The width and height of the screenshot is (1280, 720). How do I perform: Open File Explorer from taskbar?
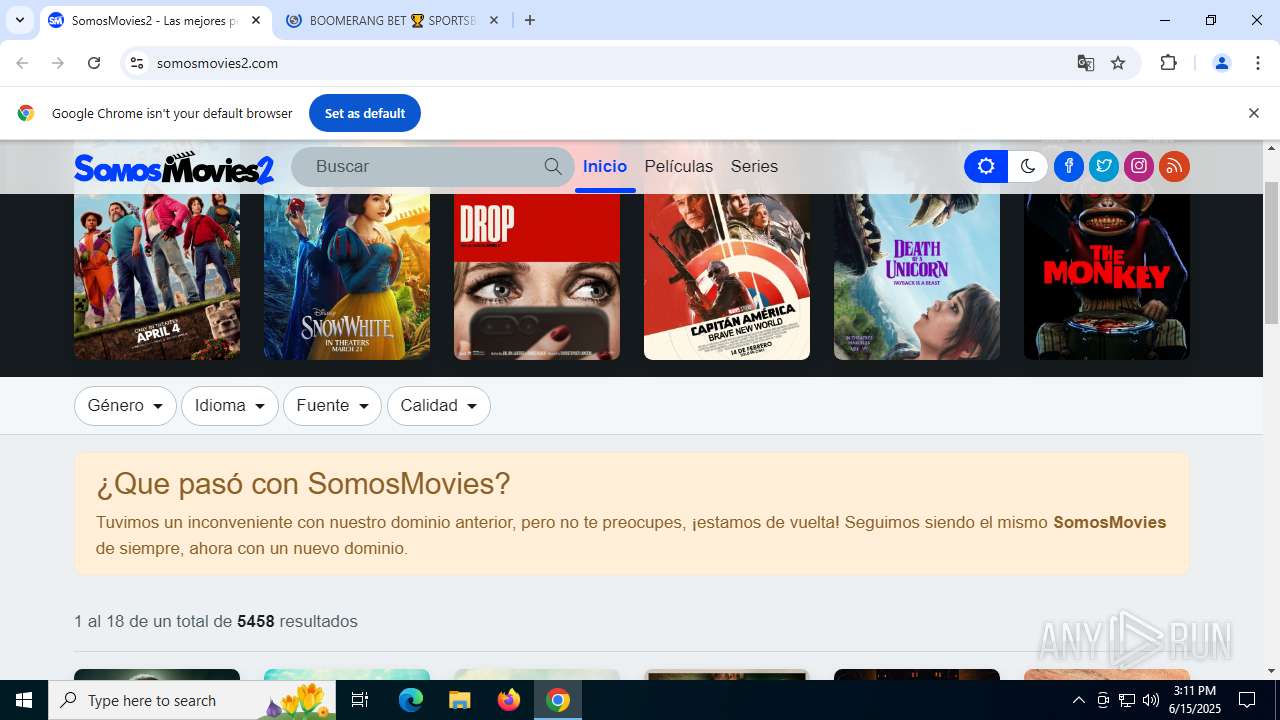(460, 700)
